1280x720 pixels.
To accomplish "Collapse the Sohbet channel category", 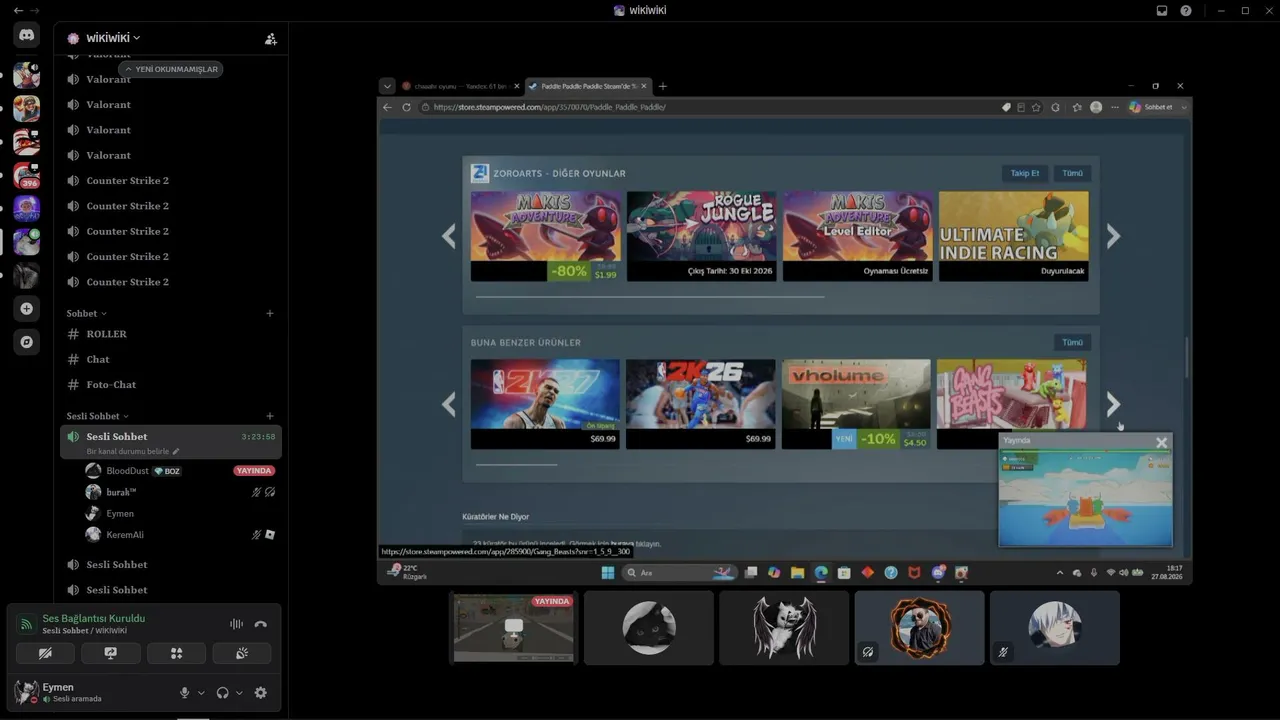I will click(x=87, y=314).
